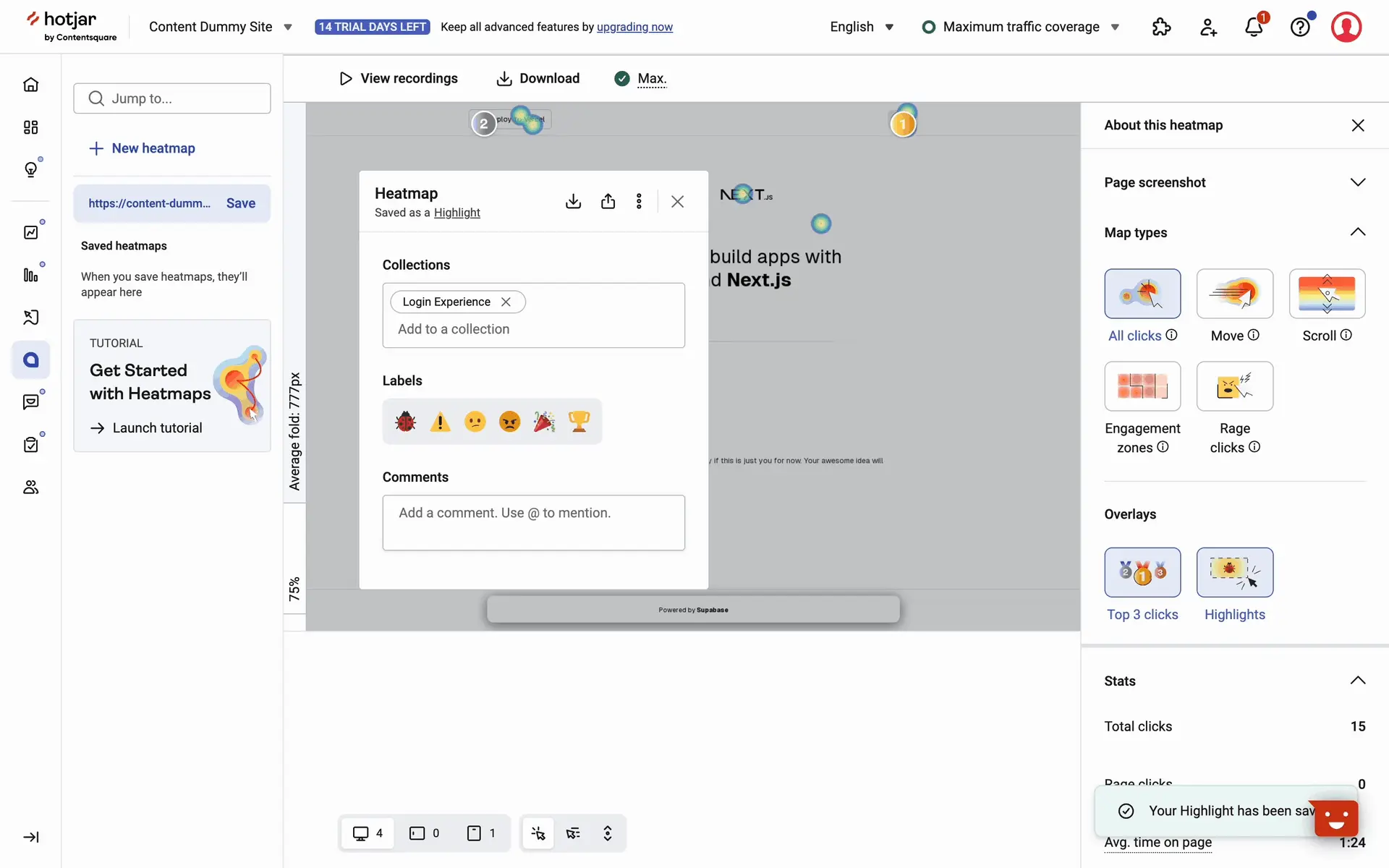This screenshot has height=868, width=1389.
Task: Open the English language dropdown
Action: coord(862,27)
